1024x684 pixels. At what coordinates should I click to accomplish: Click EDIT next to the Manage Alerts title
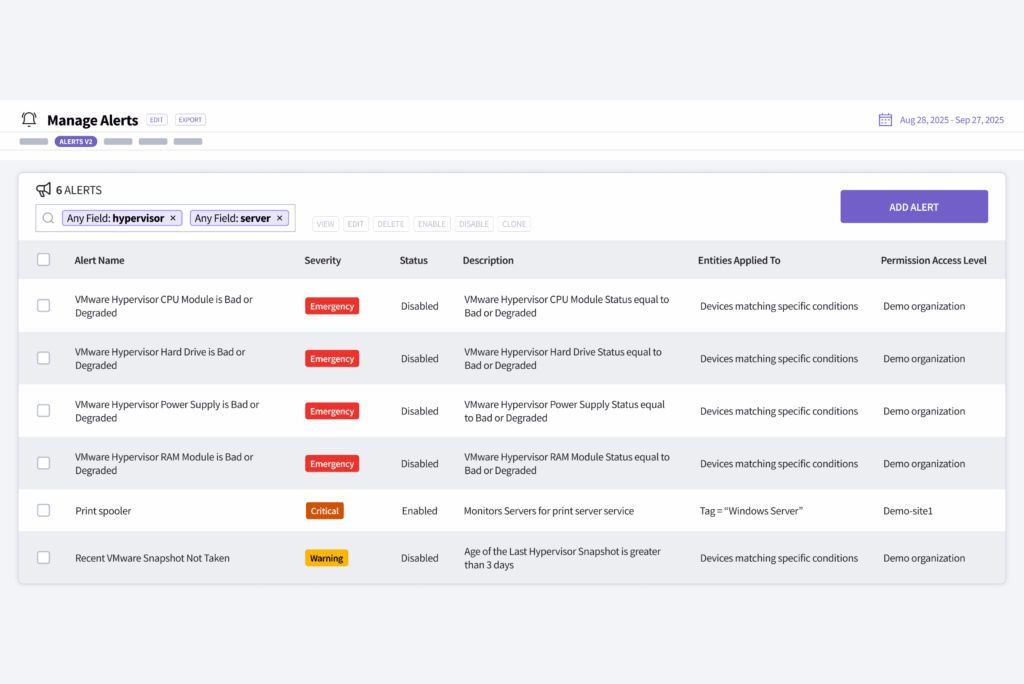click(x=156, y=119)
